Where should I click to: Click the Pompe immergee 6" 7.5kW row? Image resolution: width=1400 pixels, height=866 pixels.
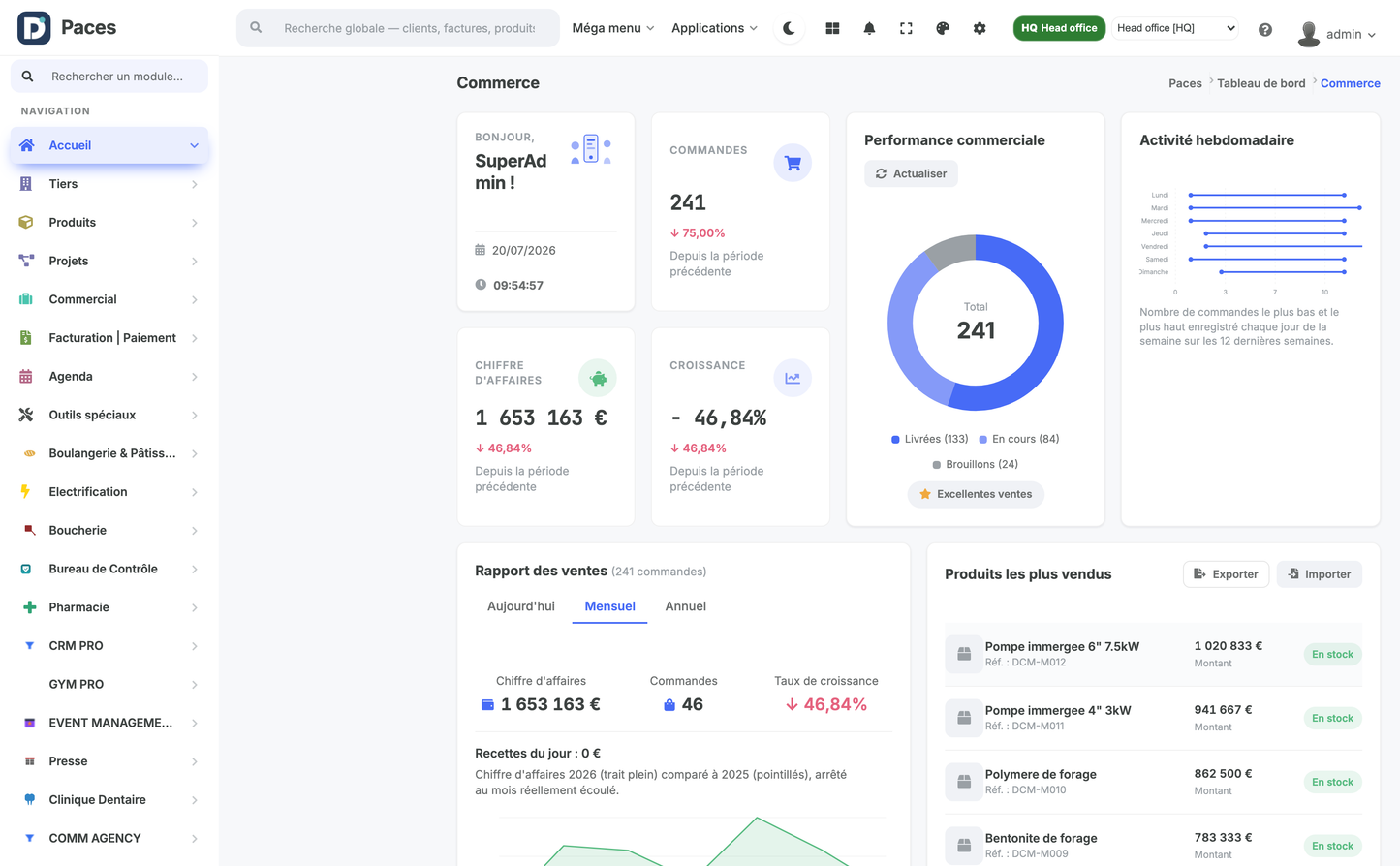coord(1153,654)
